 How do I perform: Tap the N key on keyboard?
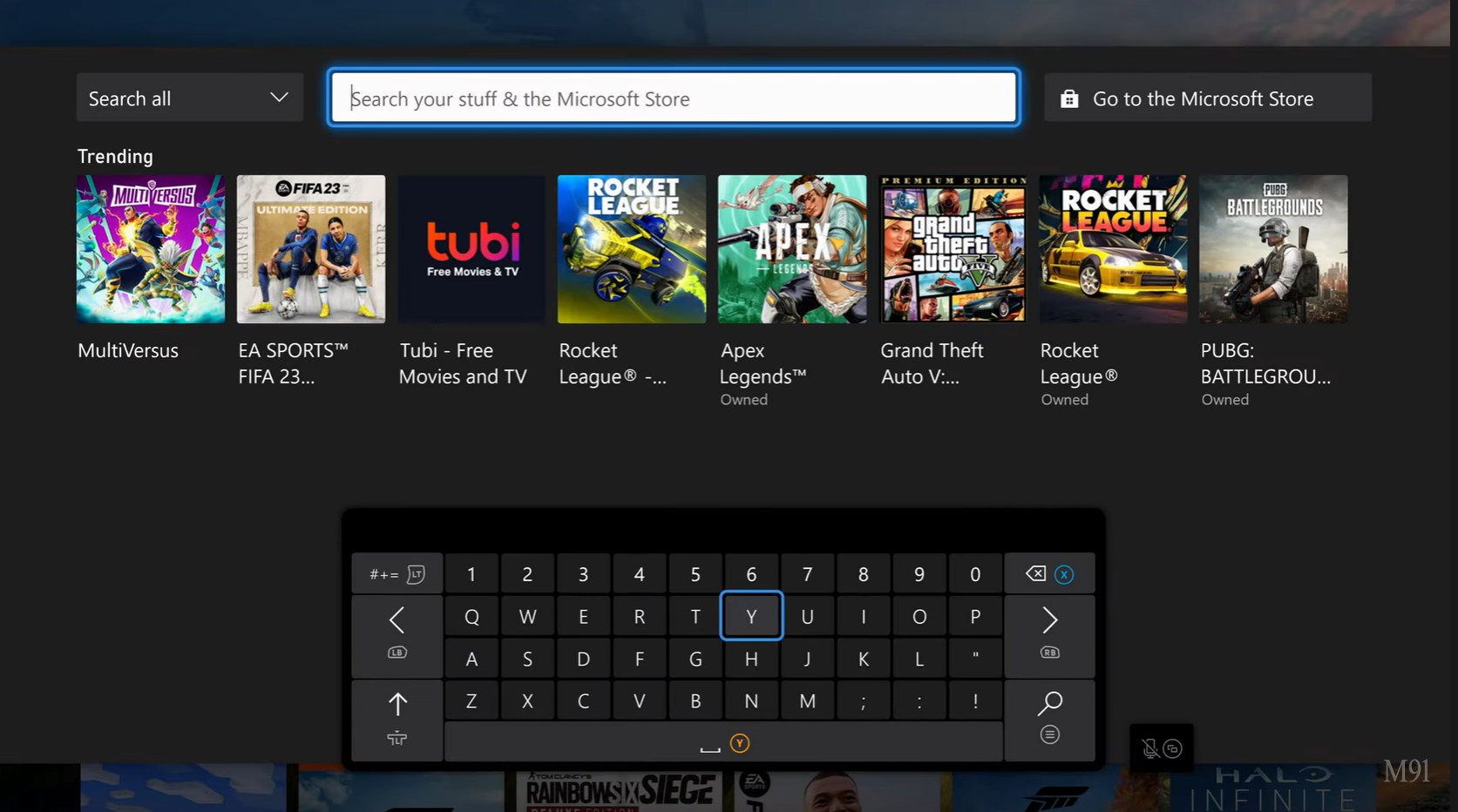click(x=751, y=700)
